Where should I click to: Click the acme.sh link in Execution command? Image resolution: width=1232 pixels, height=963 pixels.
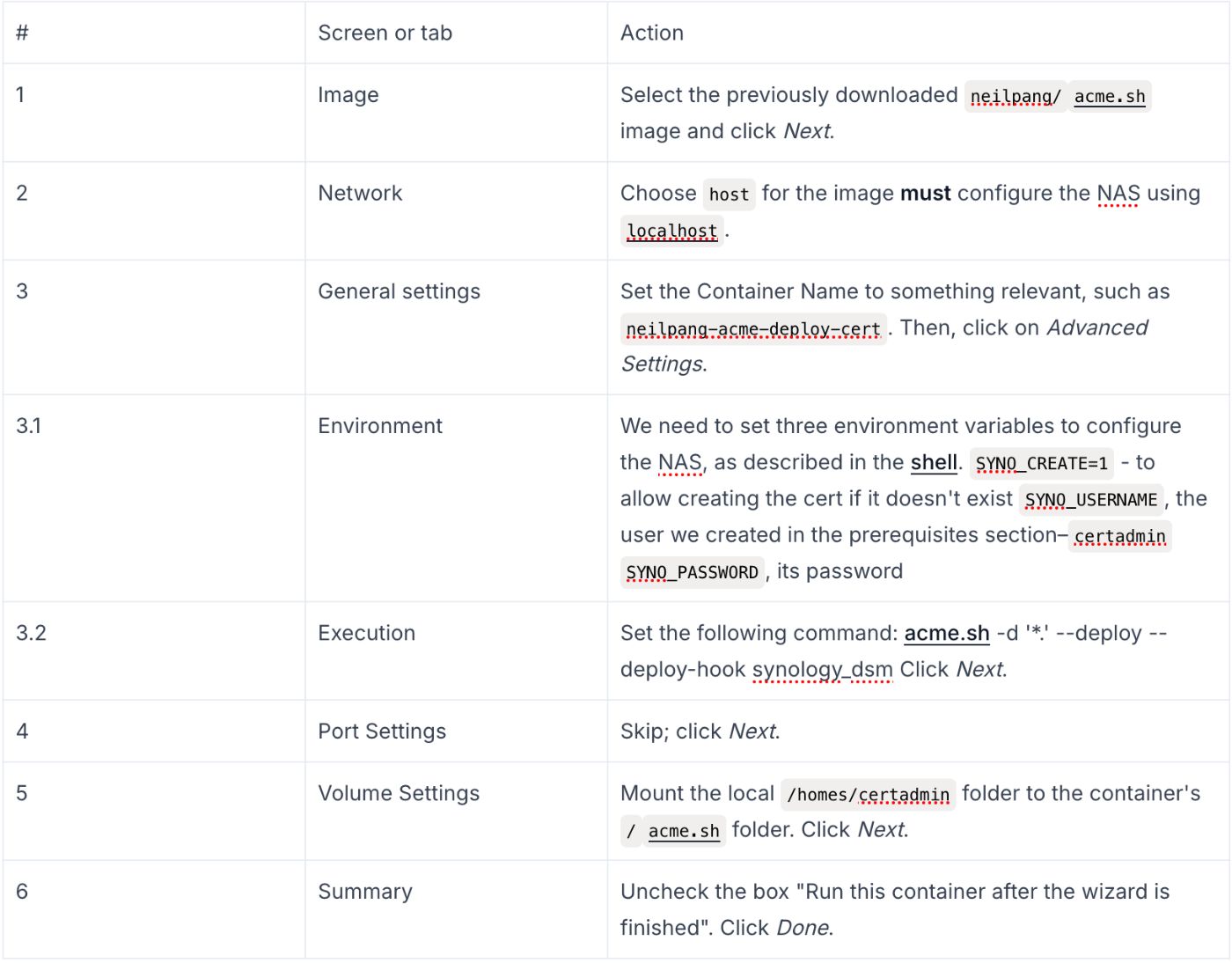point(946,634)
